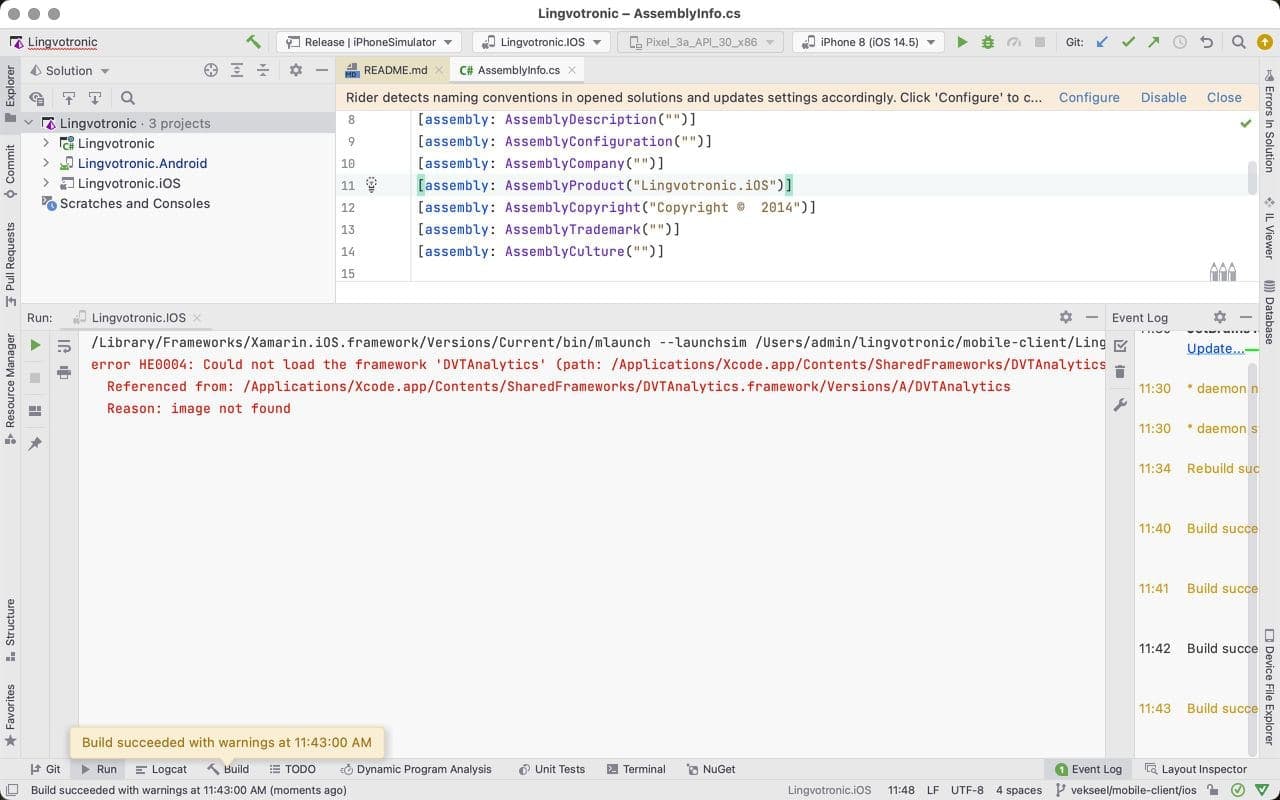Open NuGet tool window tab

(x=711, y=769)
